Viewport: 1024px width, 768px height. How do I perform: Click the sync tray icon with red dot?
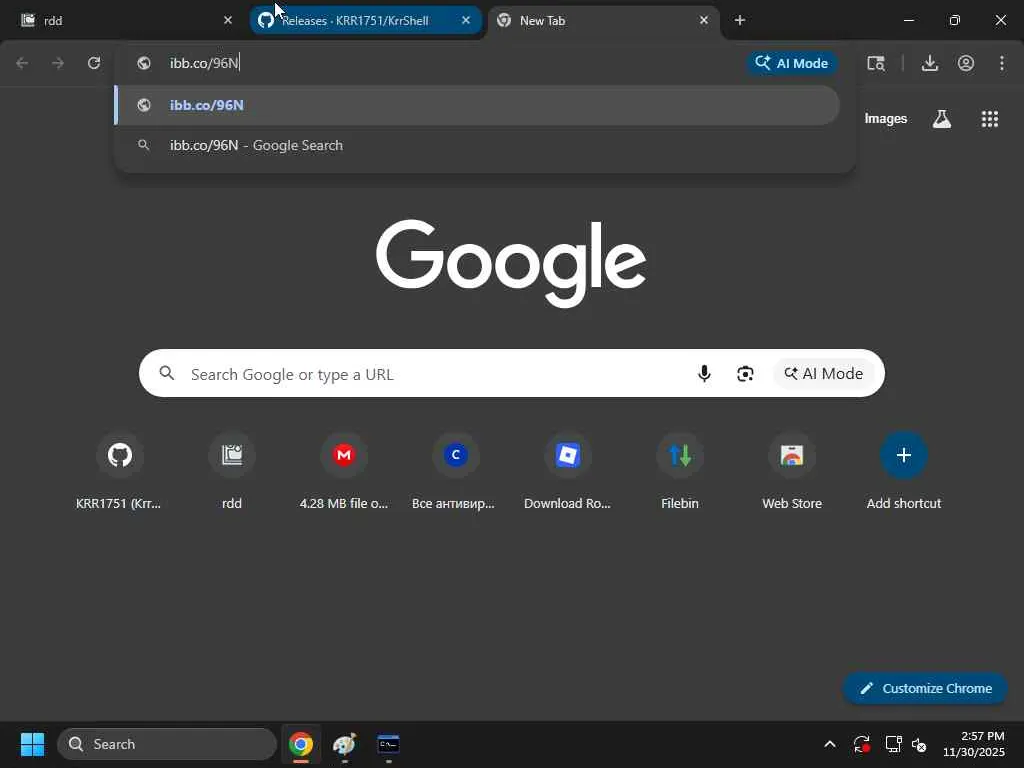coord(861,744)
